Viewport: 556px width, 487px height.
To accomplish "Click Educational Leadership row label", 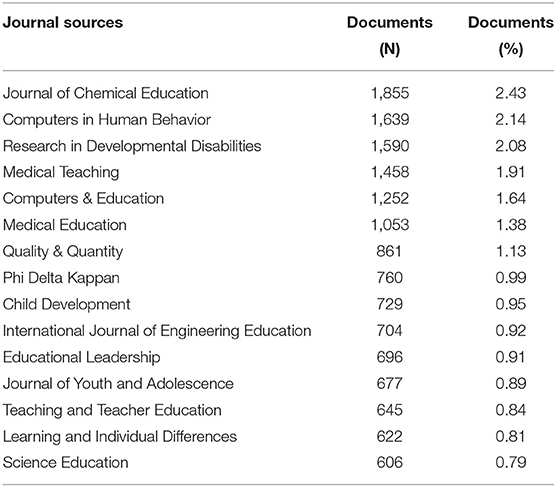I will coord(82,357).
